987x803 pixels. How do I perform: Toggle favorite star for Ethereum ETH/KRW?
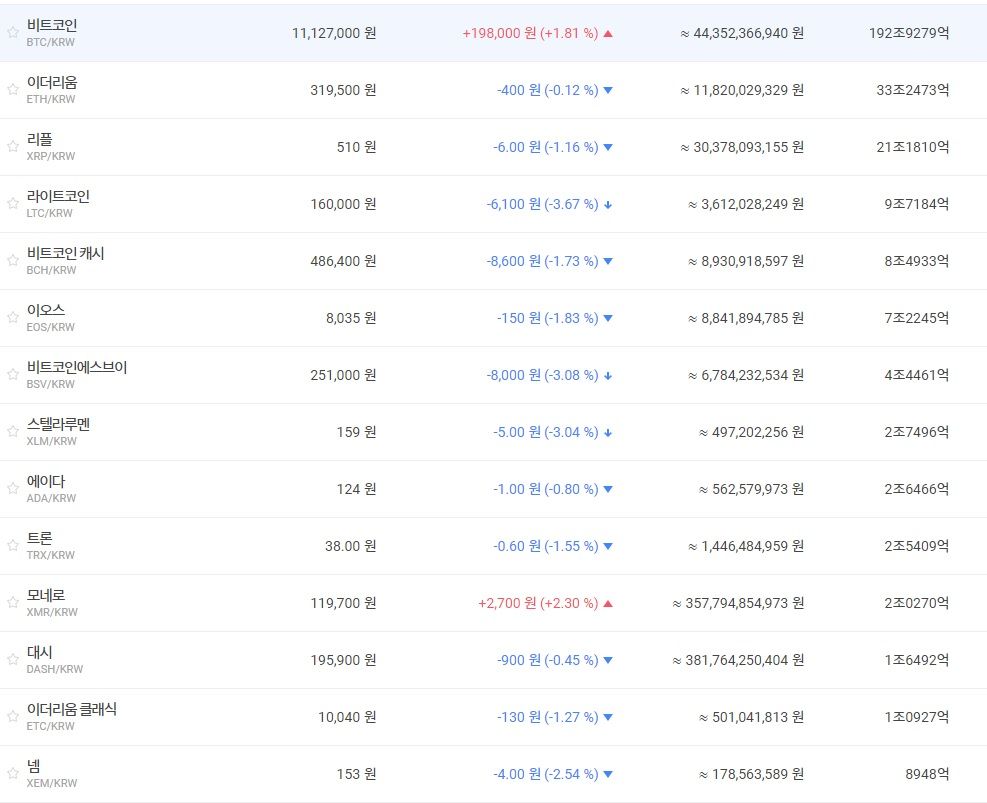tap(12, 89)
